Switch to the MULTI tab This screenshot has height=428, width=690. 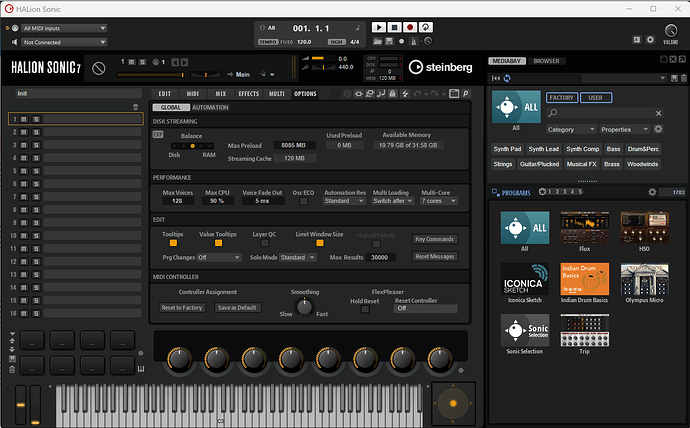click(277, 94)
